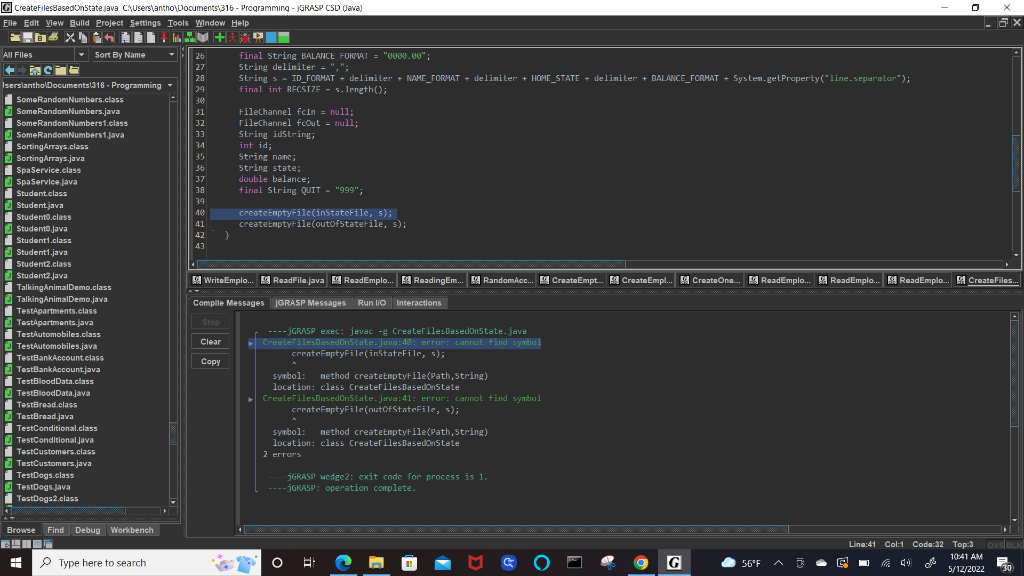This screenshot has width=1024, height=576.
Task: Select SortingArrays.java in the file list
Action: [x=50, y=158]
